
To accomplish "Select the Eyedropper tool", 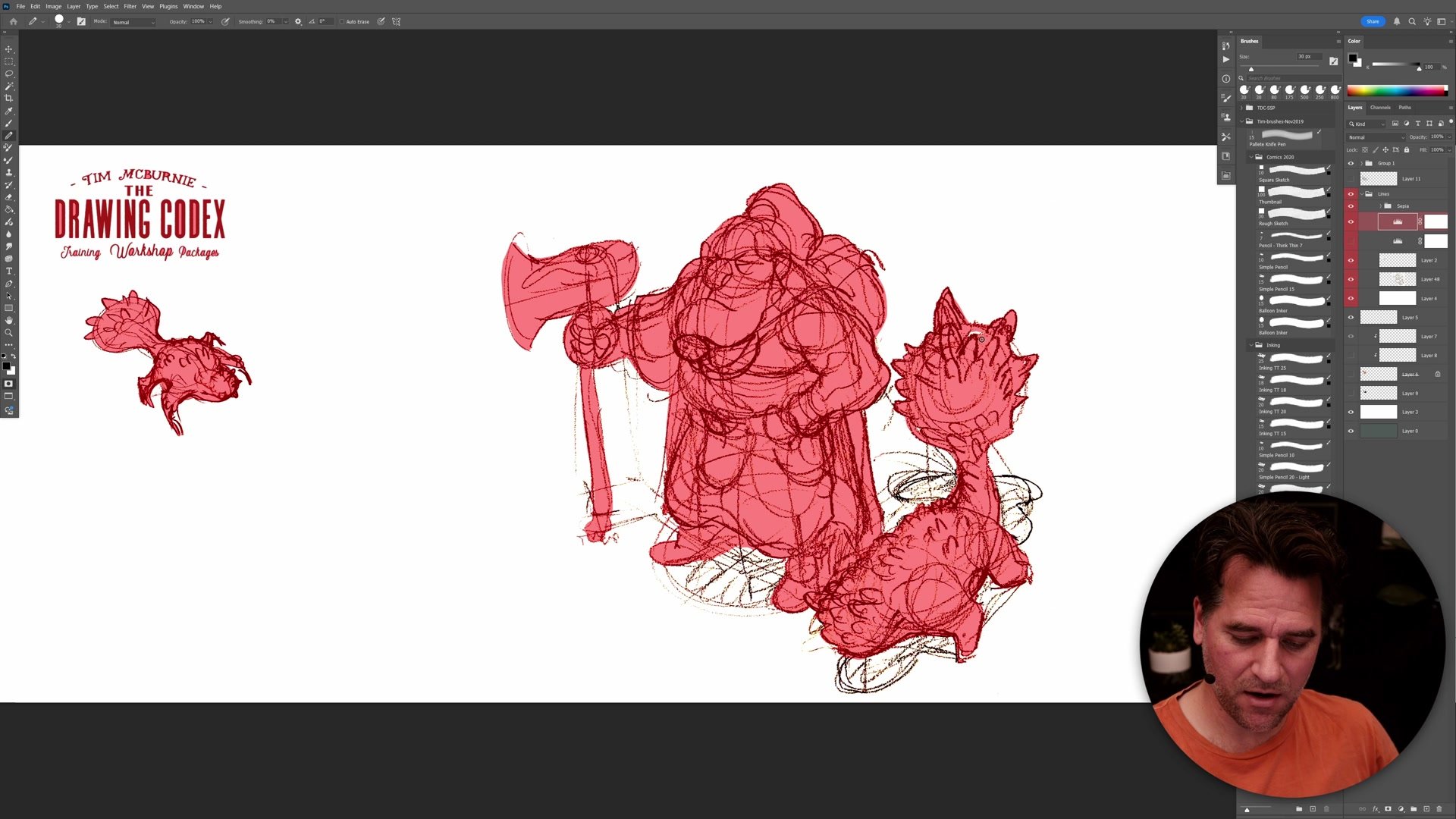I will (x=9, y=111).
